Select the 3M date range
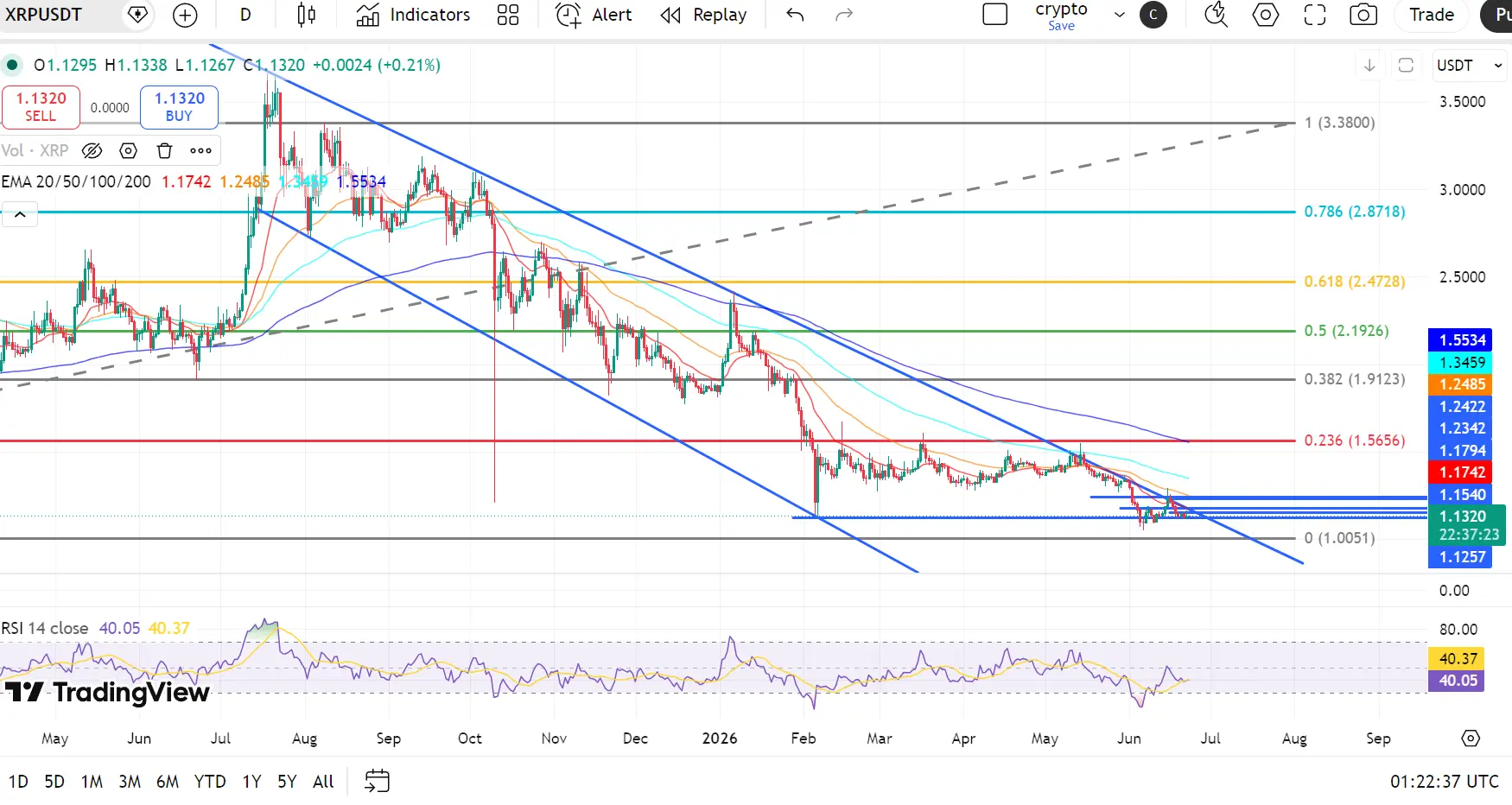 [x=130, y=782]
